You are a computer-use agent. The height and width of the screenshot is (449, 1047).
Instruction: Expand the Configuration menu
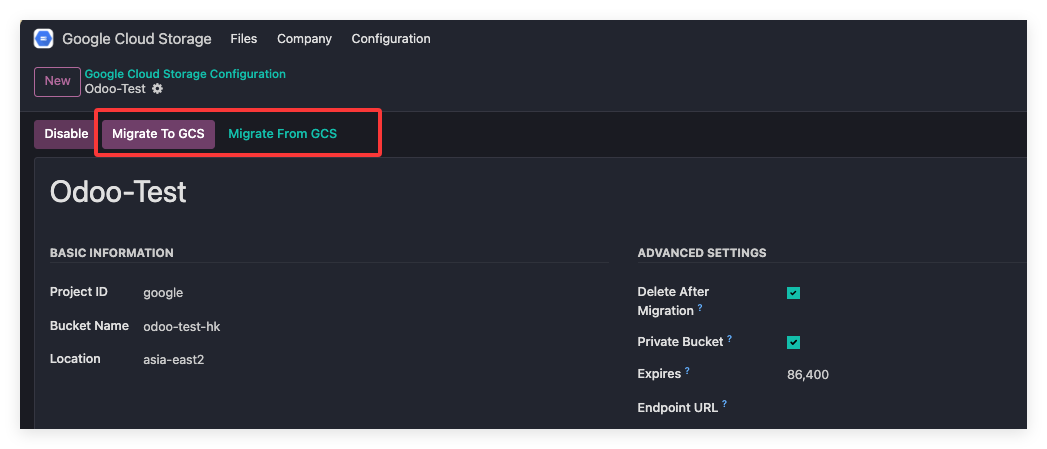tap(391, 39)
